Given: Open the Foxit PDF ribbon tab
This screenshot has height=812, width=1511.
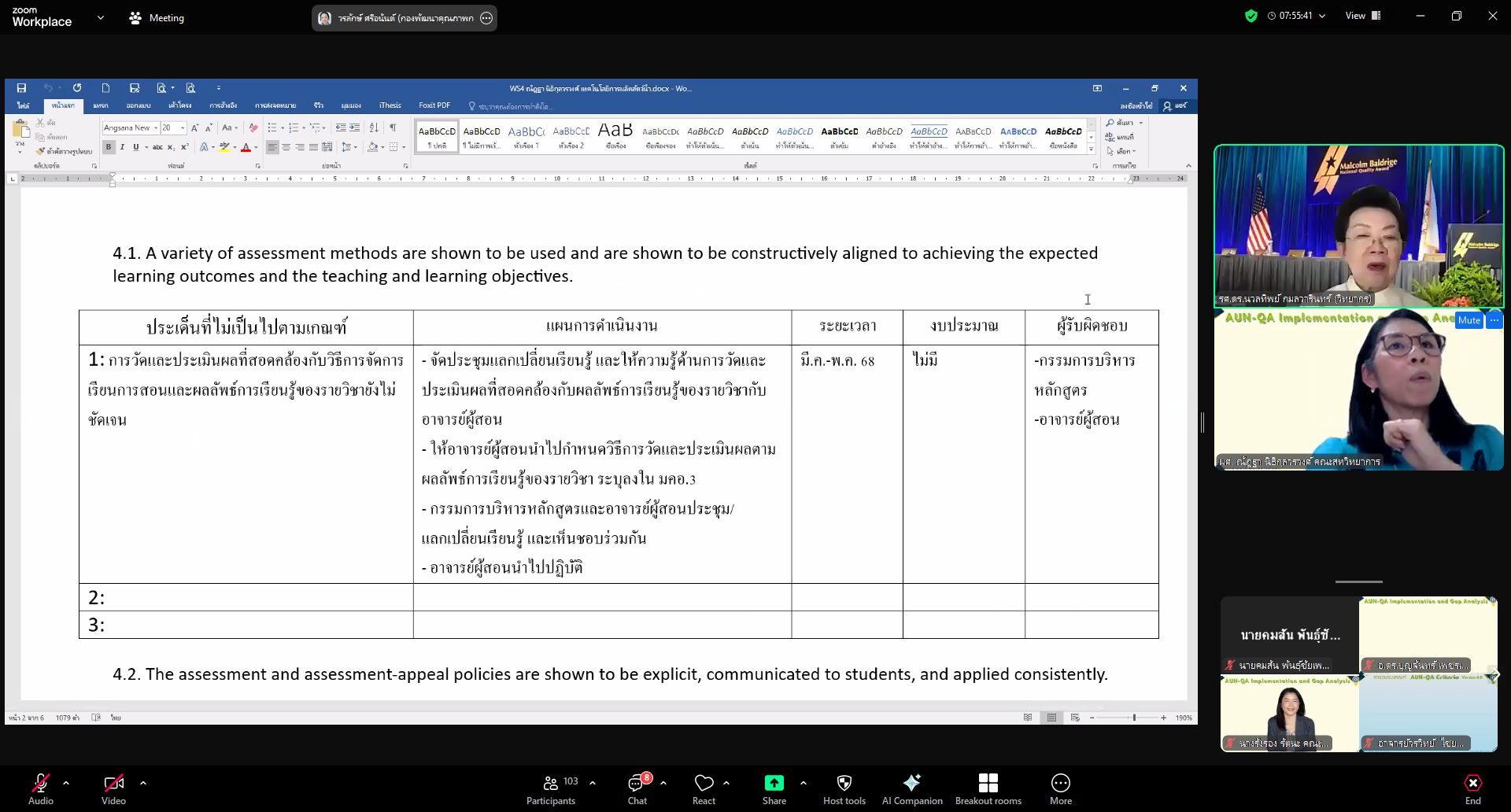Looking at the screenshot, I should (434, 105).
